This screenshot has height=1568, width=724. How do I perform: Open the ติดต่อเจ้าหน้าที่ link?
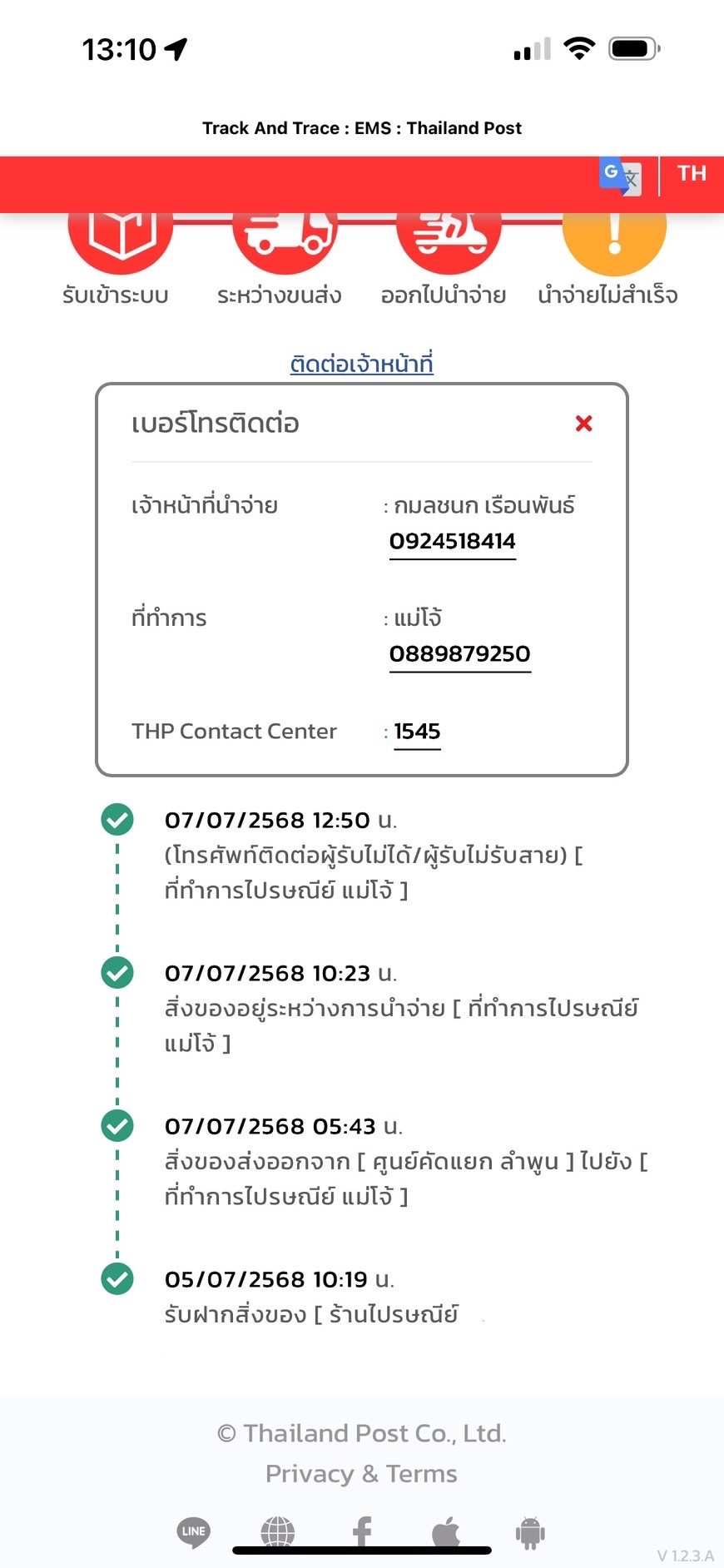pos(361,364)
